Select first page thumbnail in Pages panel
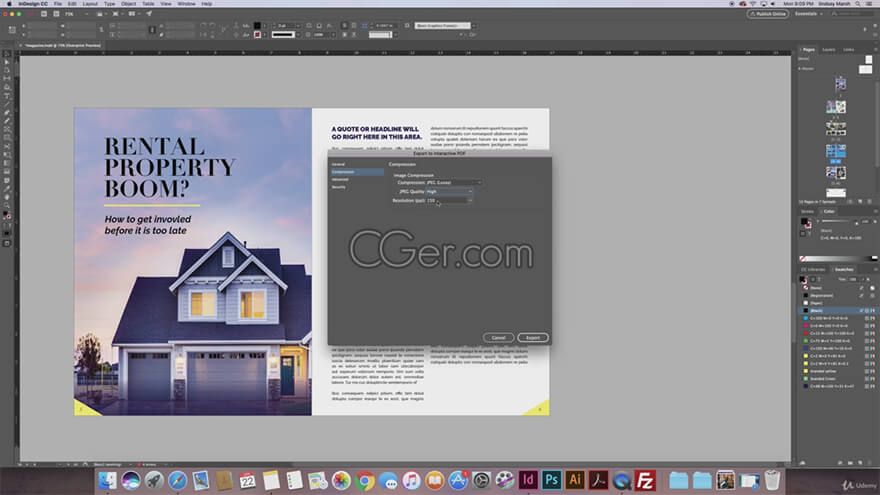 840,85
